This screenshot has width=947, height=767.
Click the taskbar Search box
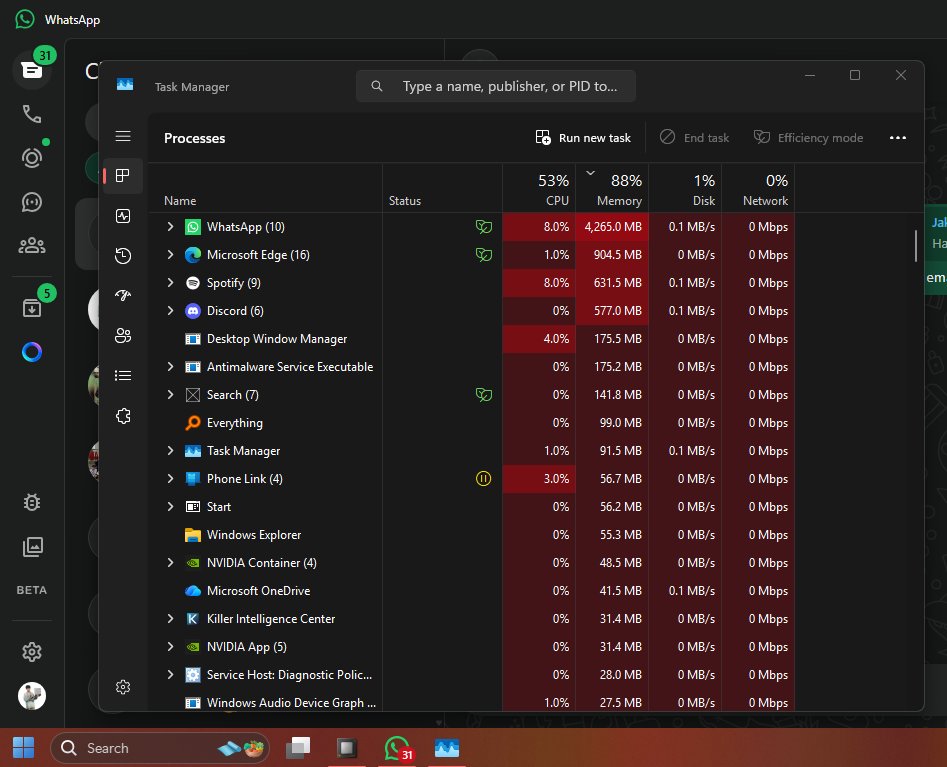click(159, 748)
